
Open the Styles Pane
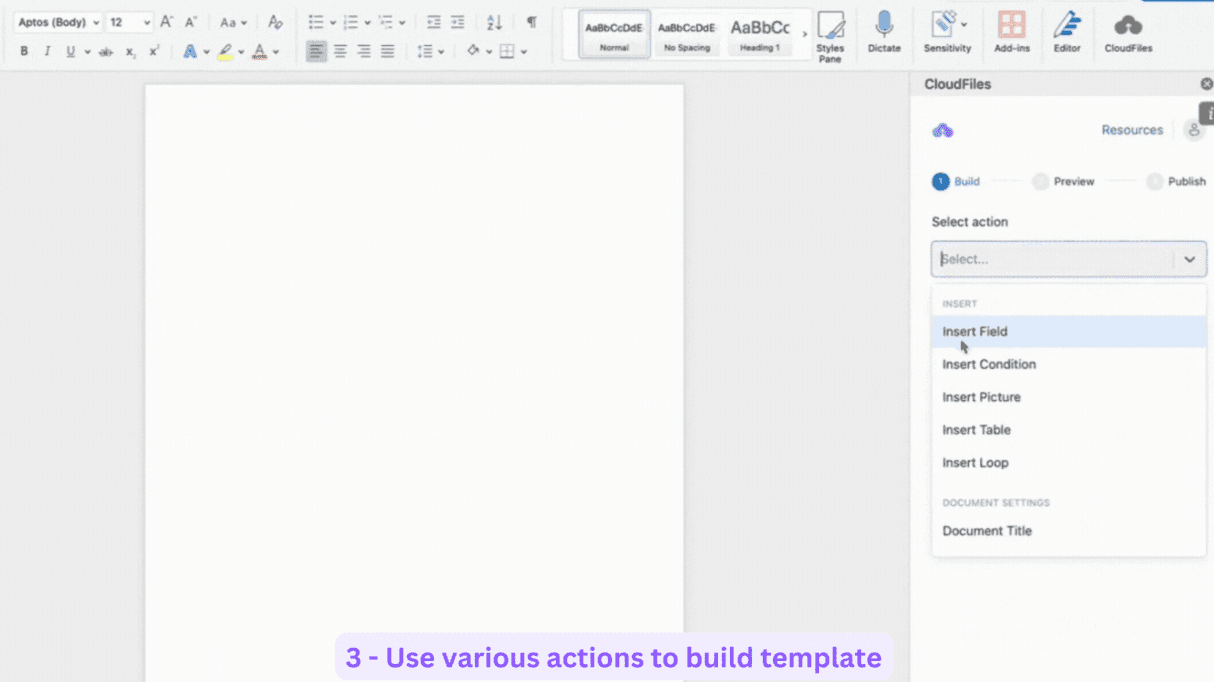[x=830, y=37]
